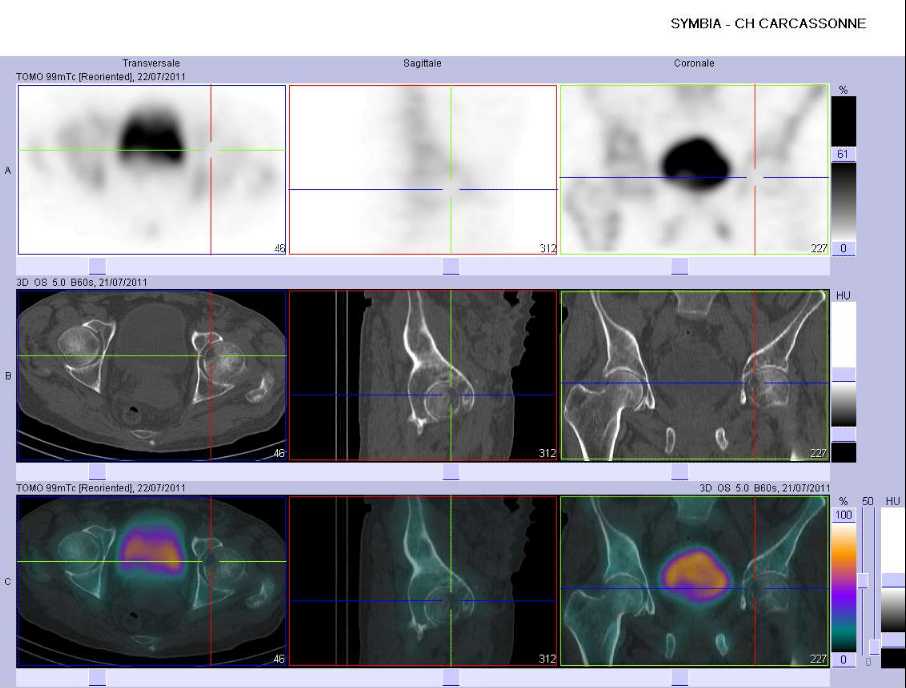This screenshot has height=688, width=906.
Task: Click the SPECT upper threshold value 61
Action: 843,154
